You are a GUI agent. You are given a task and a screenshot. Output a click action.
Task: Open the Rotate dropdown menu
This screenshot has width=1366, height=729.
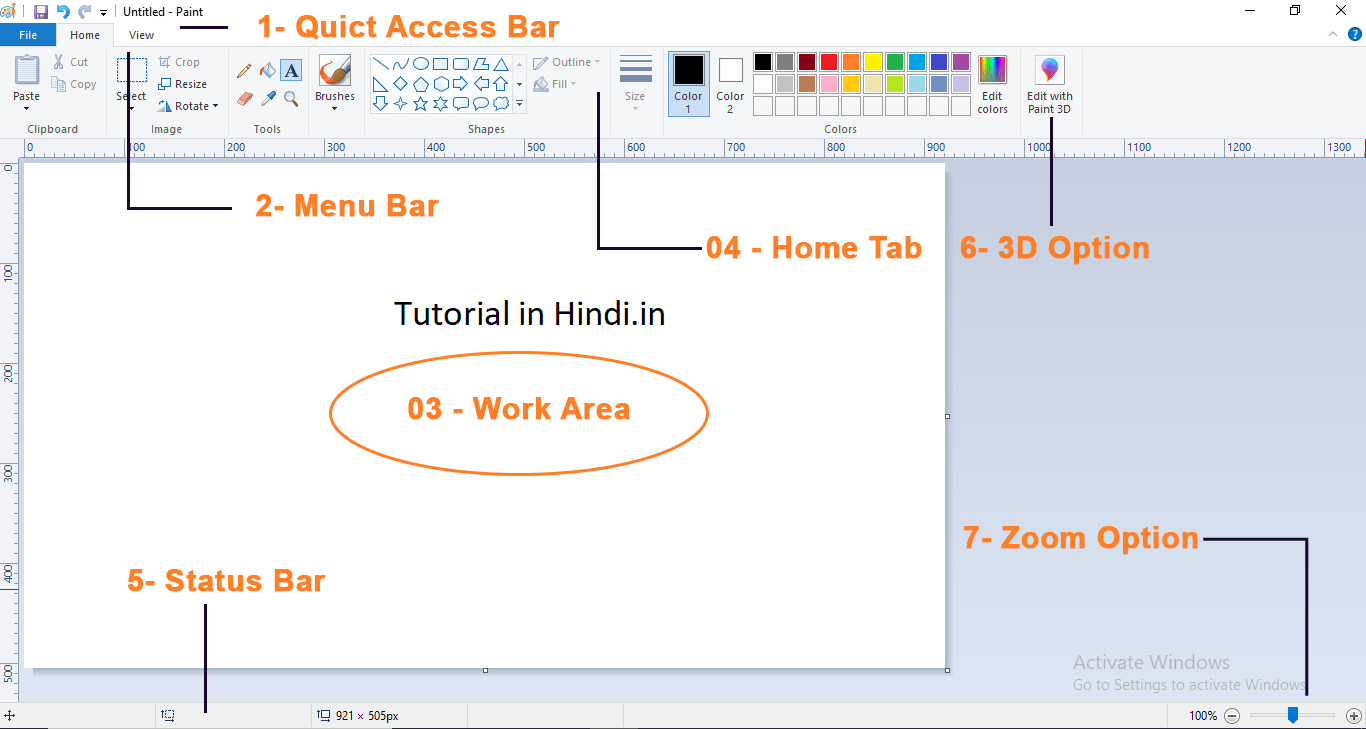tap(188, 106)
